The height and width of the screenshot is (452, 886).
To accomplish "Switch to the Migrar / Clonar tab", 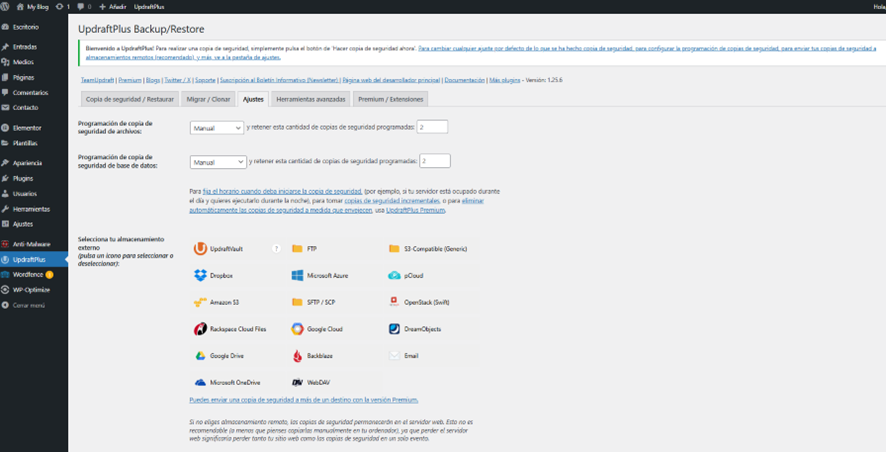I will click(209, 99).
